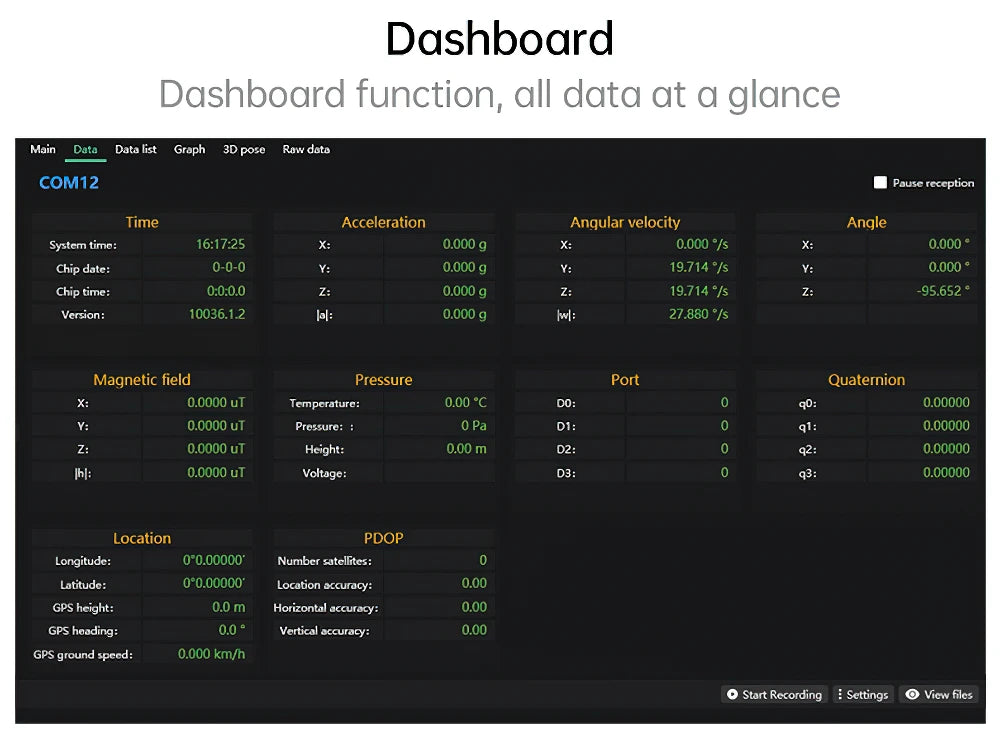Screen dimensions: 1000x735
Task: Click the Chip time value 0:0:0.0
Action: [x=226, y=291]
